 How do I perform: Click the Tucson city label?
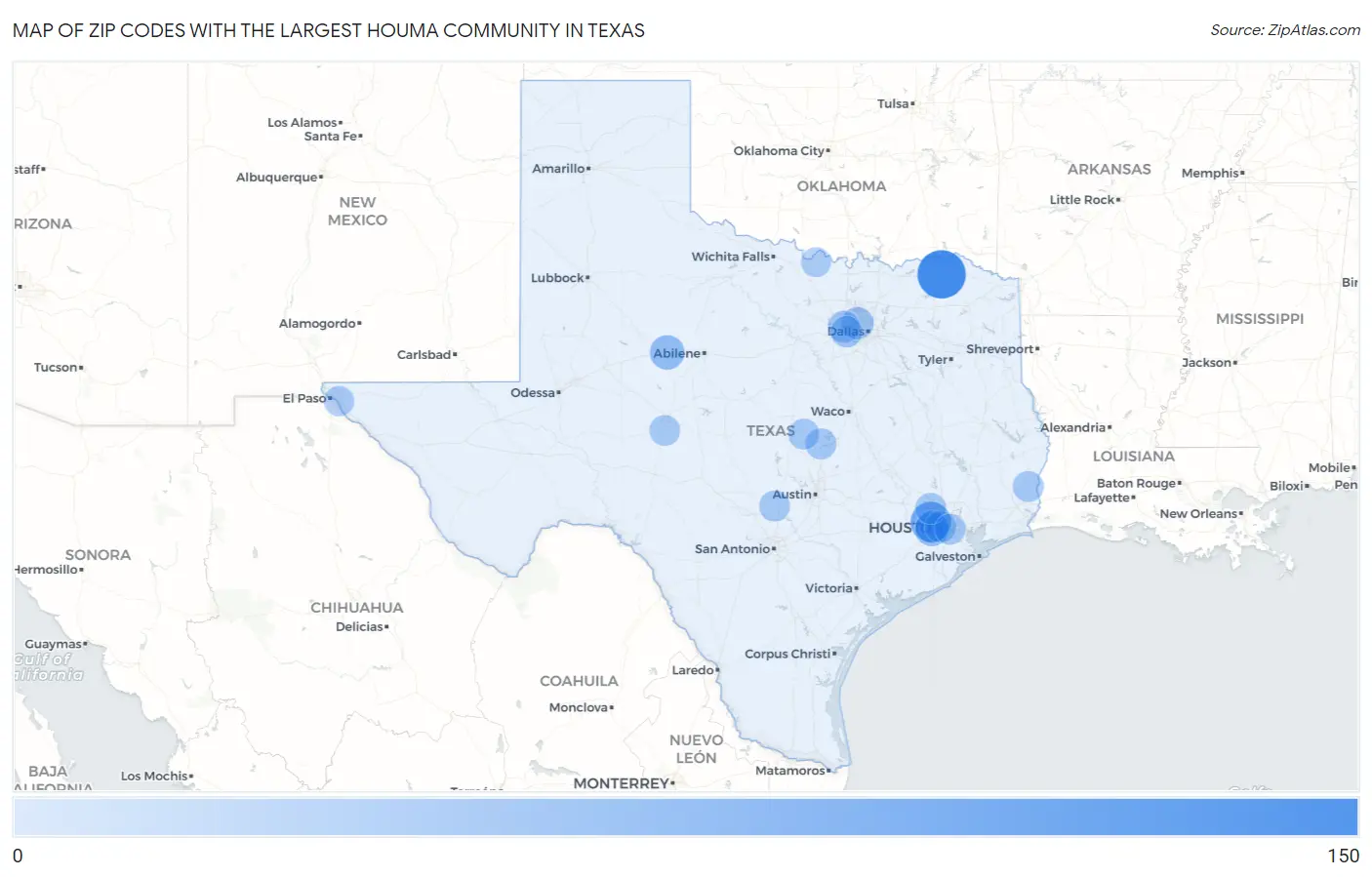pyautogui.click(x=56, y=368)
